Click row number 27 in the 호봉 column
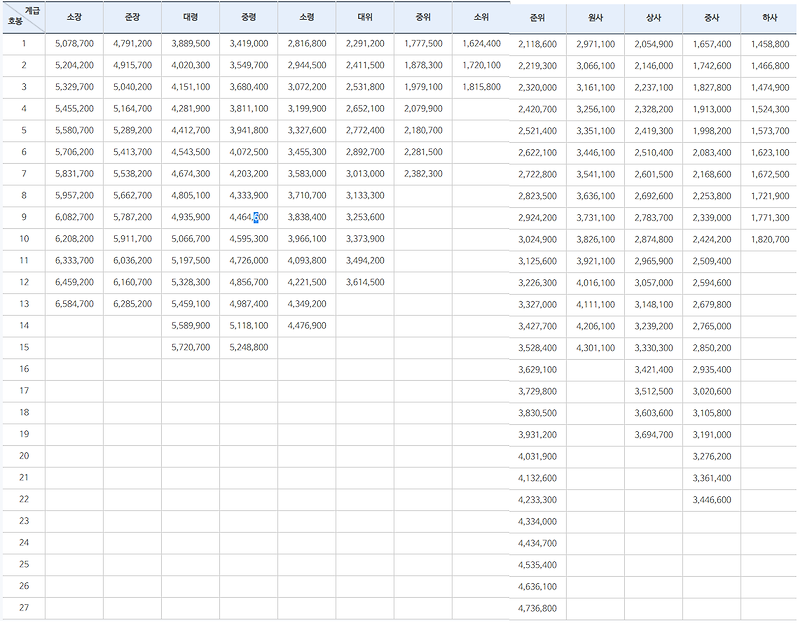800x623 pixels. click(x=24, y=608)
